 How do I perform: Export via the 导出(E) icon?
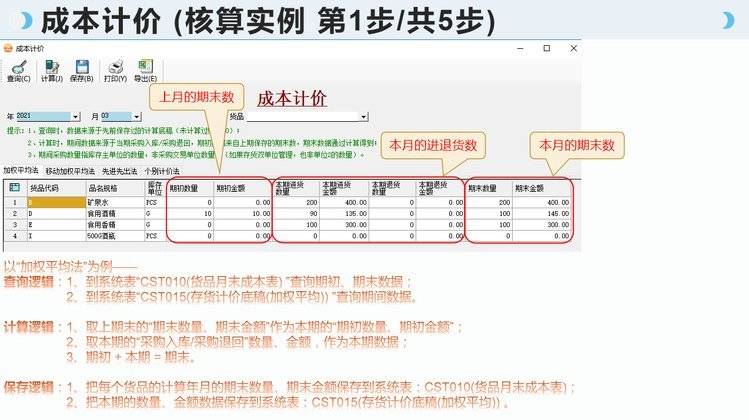(x=146, y=69)
